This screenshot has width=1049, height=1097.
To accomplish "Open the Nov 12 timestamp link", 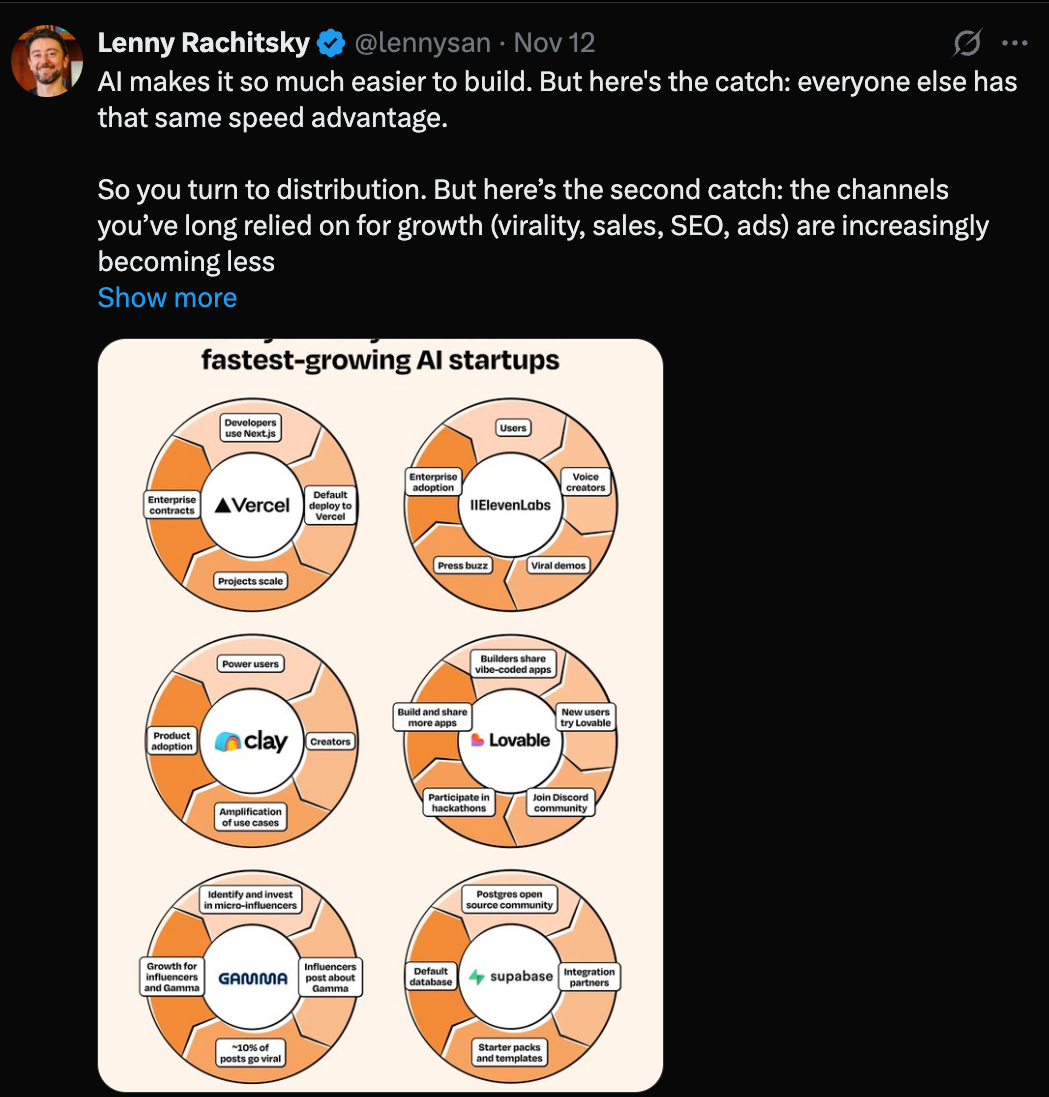I will pos(553,43).
